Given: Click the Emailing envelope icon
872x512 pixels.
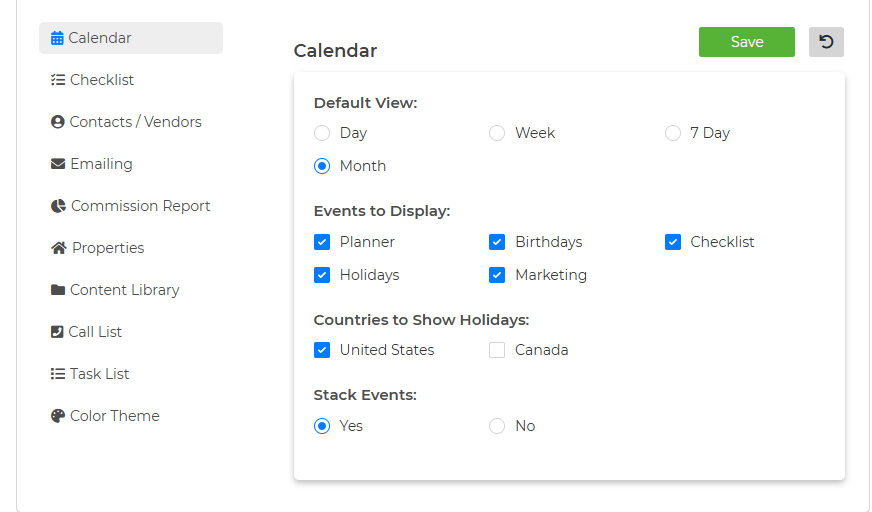Looking at the screenshot, I should pos(58,164).
